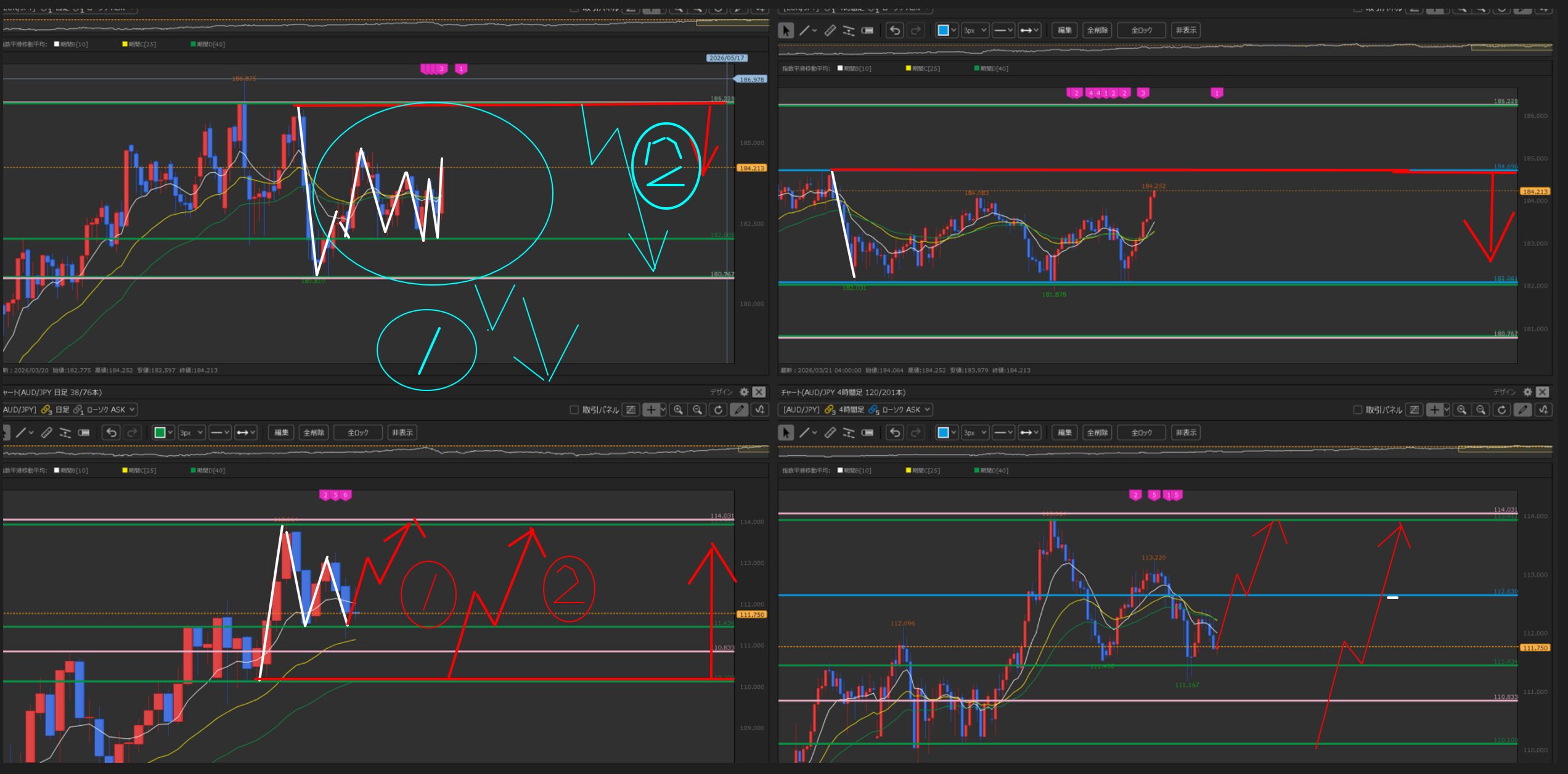Screen dimensions: 1568x774
Task: Refresh the AUD/JPY daily chart
Action: 718,410
